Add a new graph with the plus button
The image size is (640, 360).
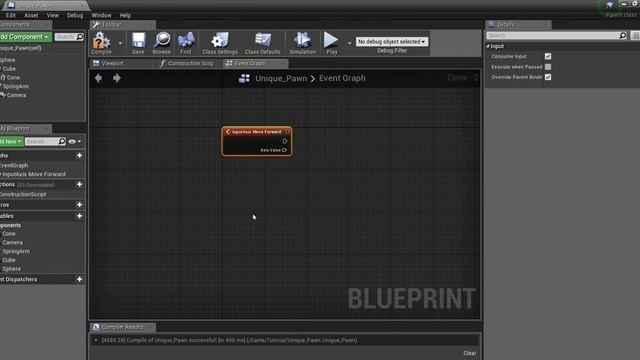coord(79,156)
